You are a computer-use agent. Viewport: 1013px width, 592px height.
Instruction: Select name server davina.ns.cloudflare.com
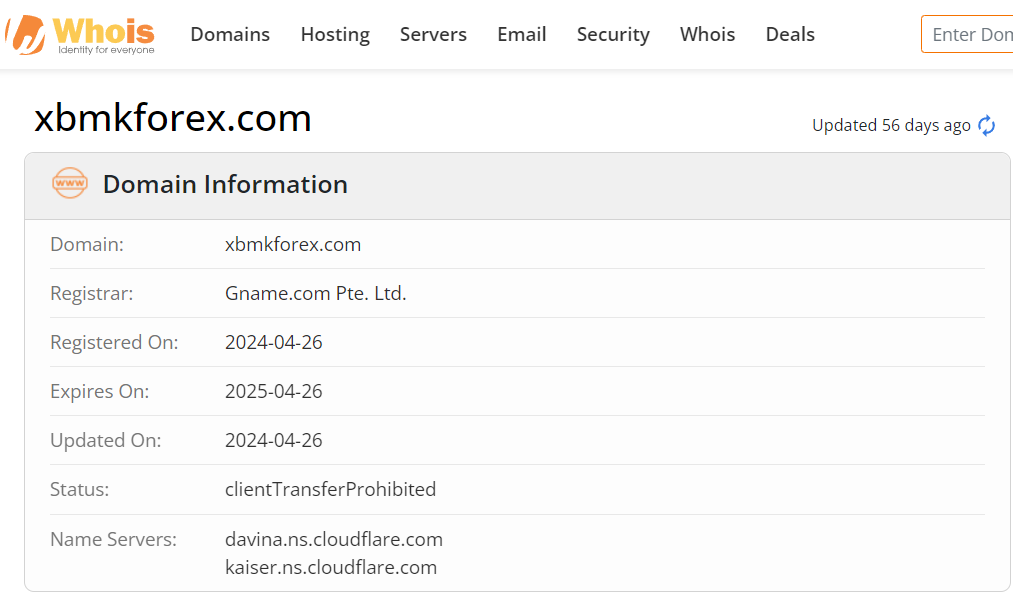(334, 539)
